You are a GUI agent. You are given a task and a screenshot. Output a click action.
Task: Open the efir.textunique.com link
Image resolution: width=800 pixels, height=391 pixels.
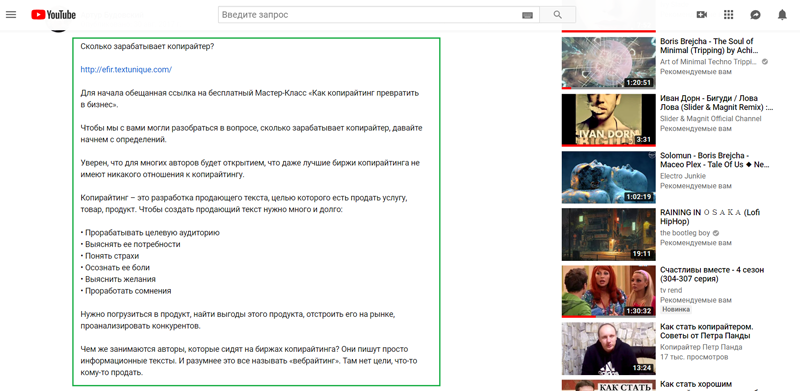pos(126,69)
